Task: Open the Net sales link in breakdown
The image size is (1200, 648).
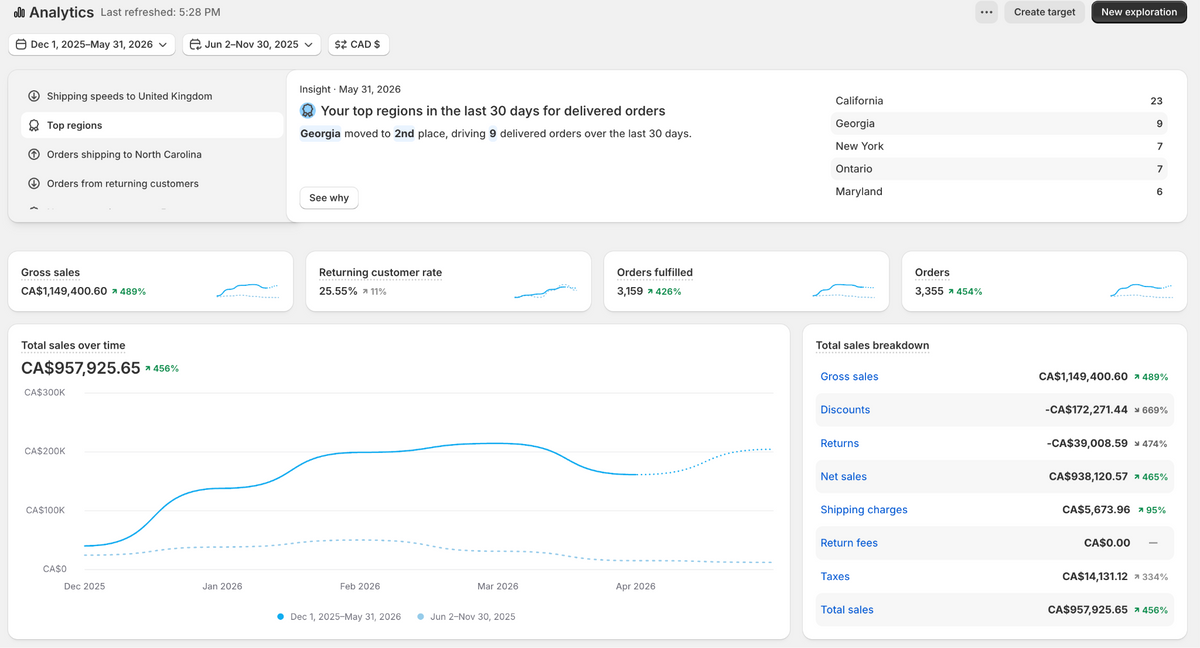Action: [x=843, y=477]
